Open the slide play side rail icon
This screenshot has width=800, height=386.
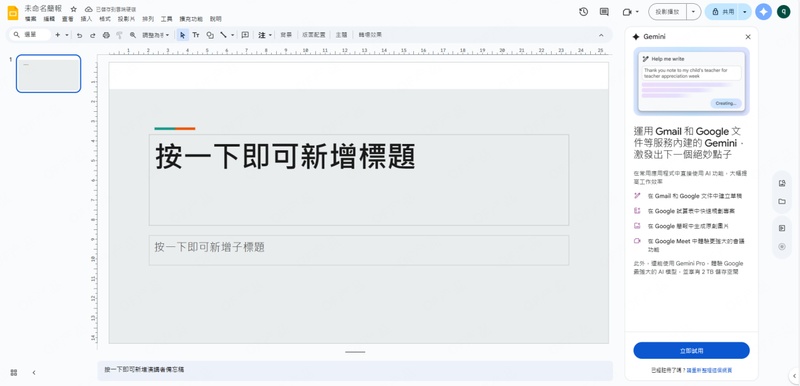tap(782, 228)
